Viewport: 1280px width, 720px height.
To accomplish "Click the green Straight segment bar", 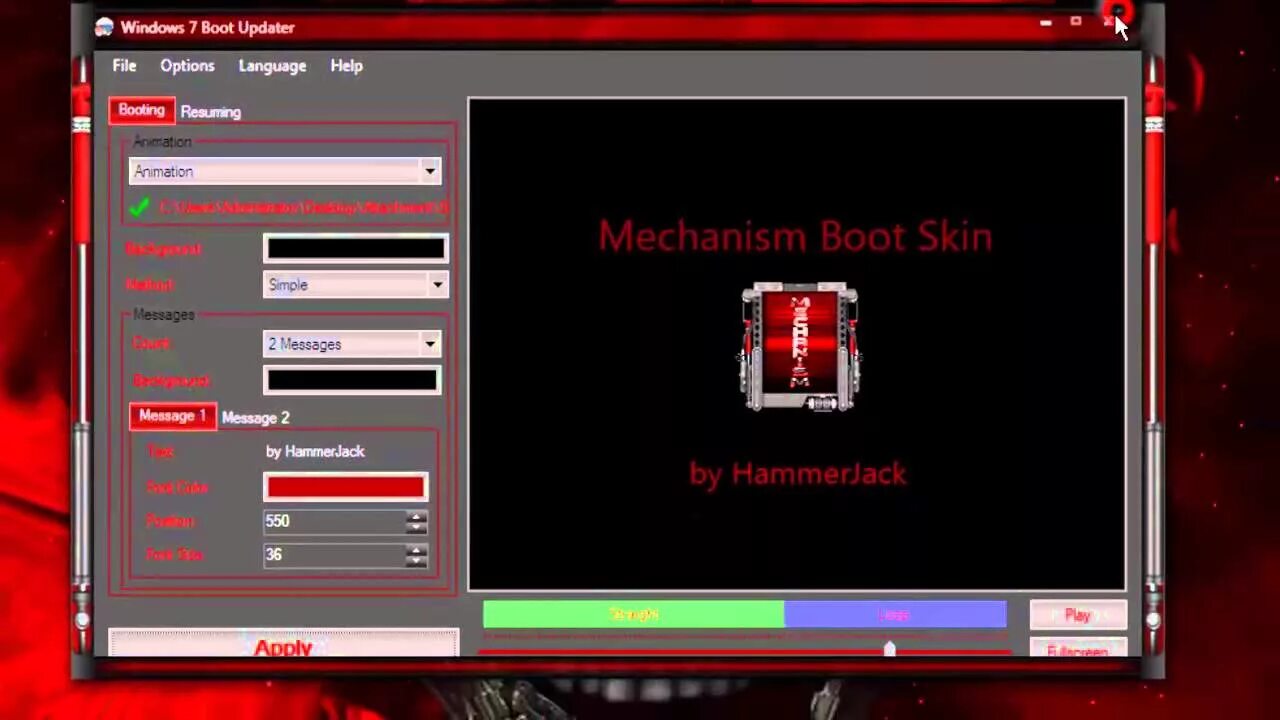I will tap(634, 614).
